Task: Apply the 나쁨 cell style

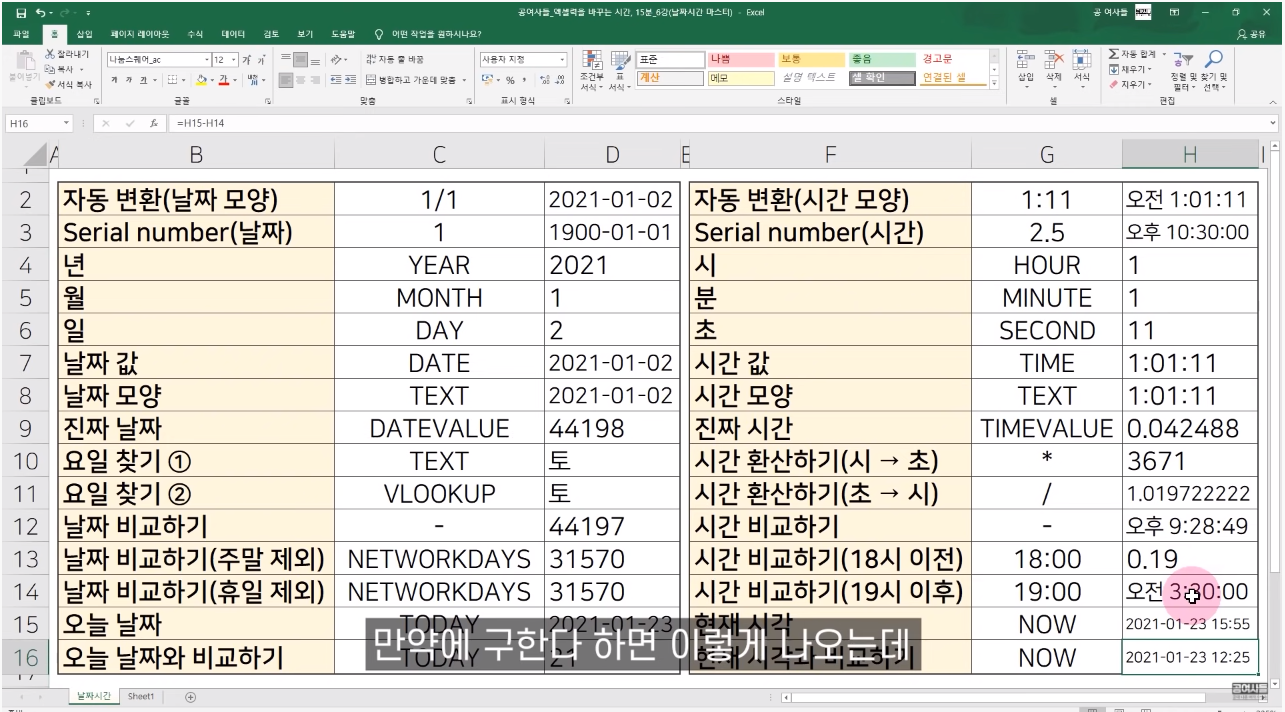Action: (x=741, y=59)
